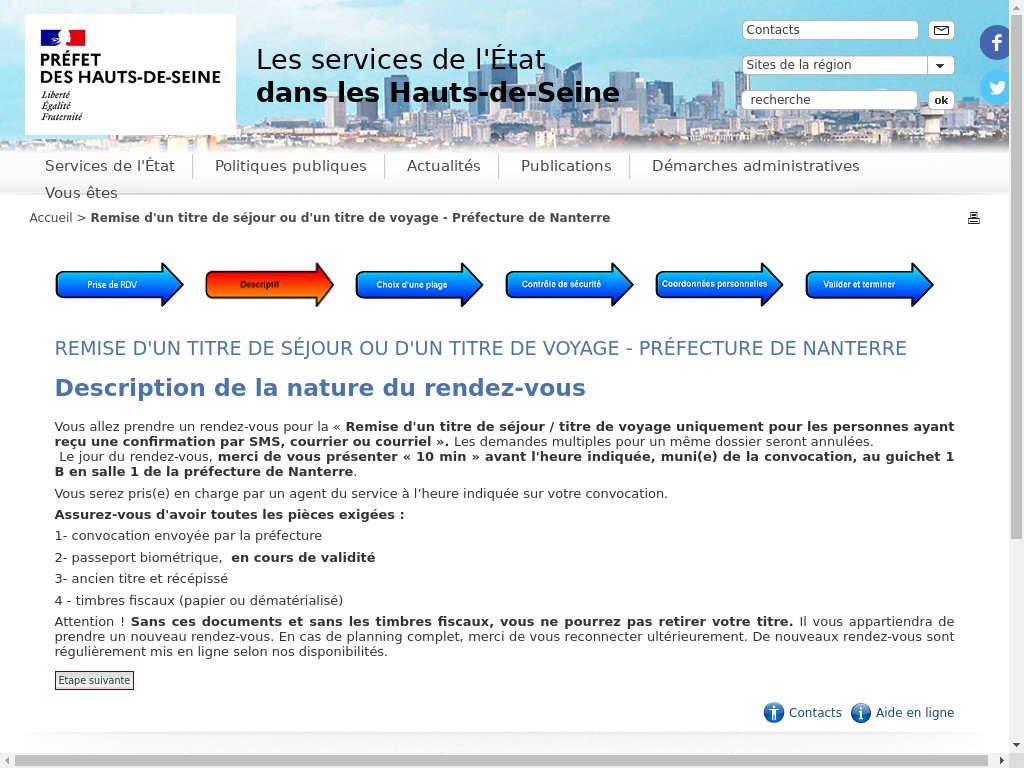The image size is (1024, 768).
Task: Open the 'Politiques publiques' menu
Action: click(291, 166)
